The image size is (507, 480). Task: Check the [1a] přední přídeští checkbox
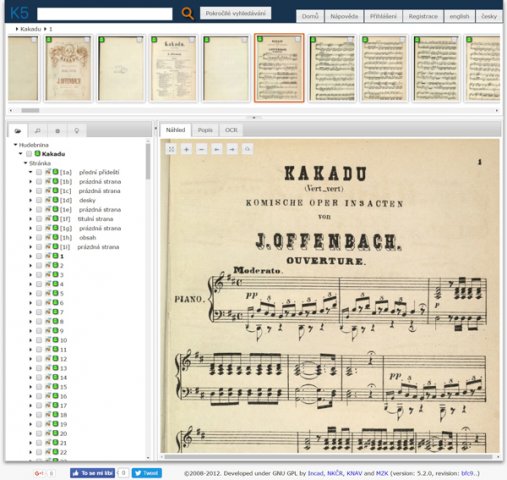pyautogui.click(x=39, y=172)
